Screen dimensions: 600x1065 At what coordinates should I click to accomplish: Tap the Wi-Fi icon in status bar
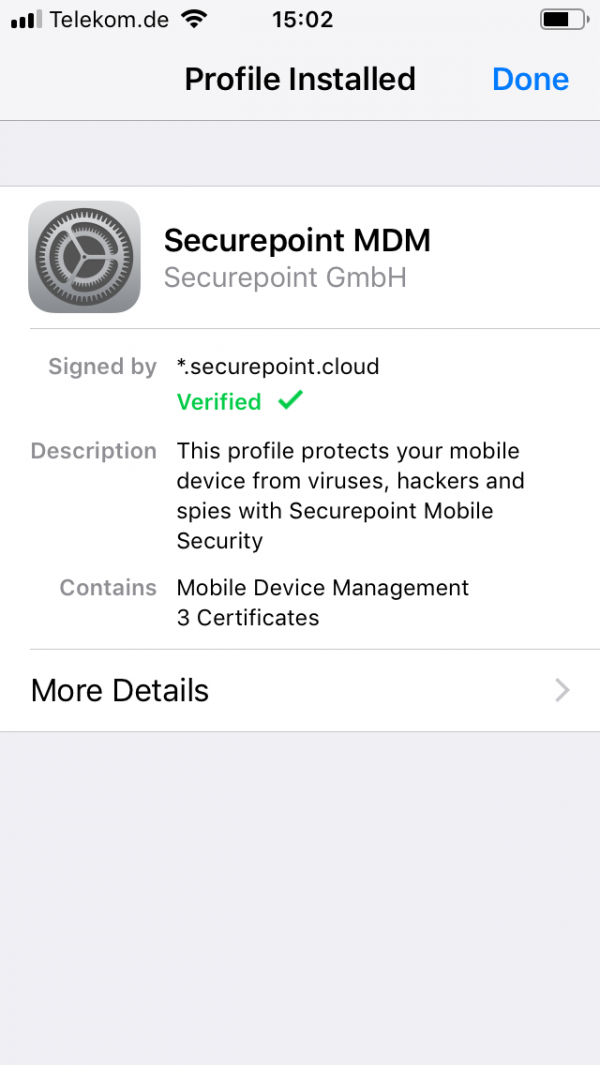pos(194,19)
